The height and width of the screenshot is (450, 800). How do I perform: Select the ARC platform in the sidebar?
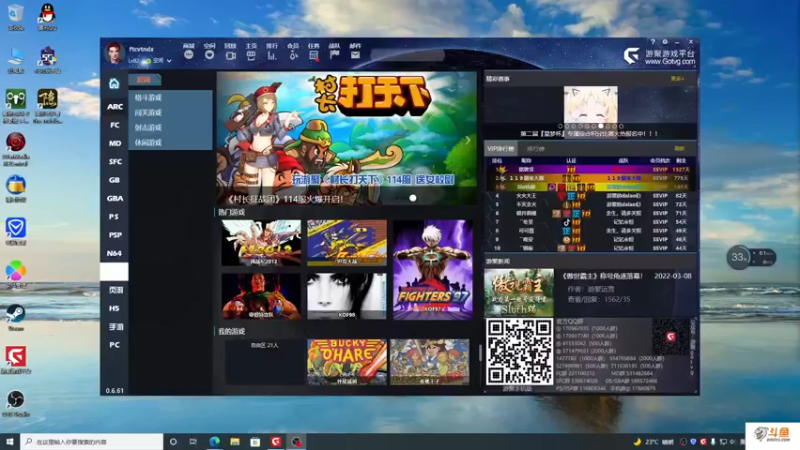pyautogui.click(x=114, y=107)
